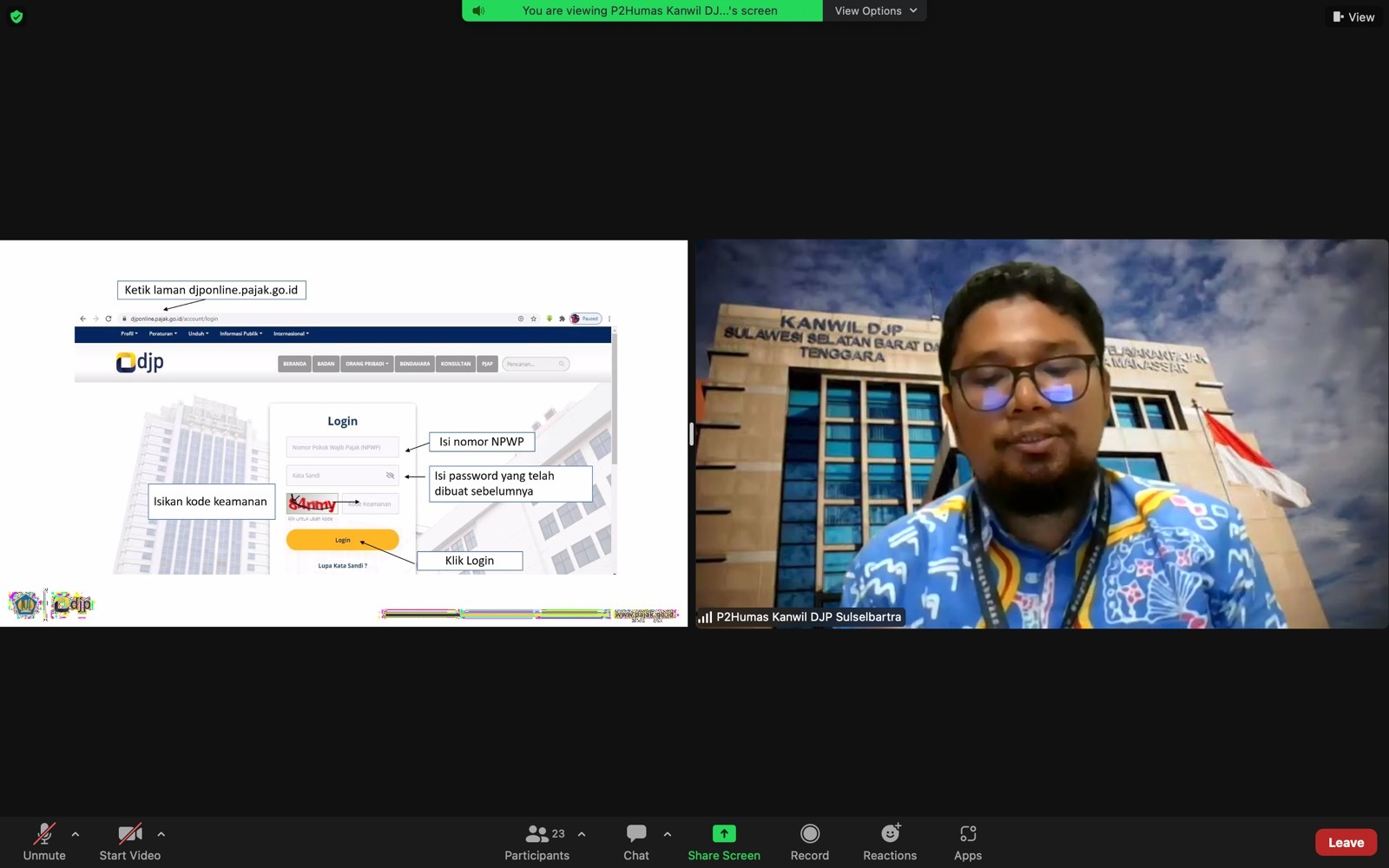Expand chat options arrow beside Chat
The height and width of the screenshot is (868, 1389).
click(667, 834)
